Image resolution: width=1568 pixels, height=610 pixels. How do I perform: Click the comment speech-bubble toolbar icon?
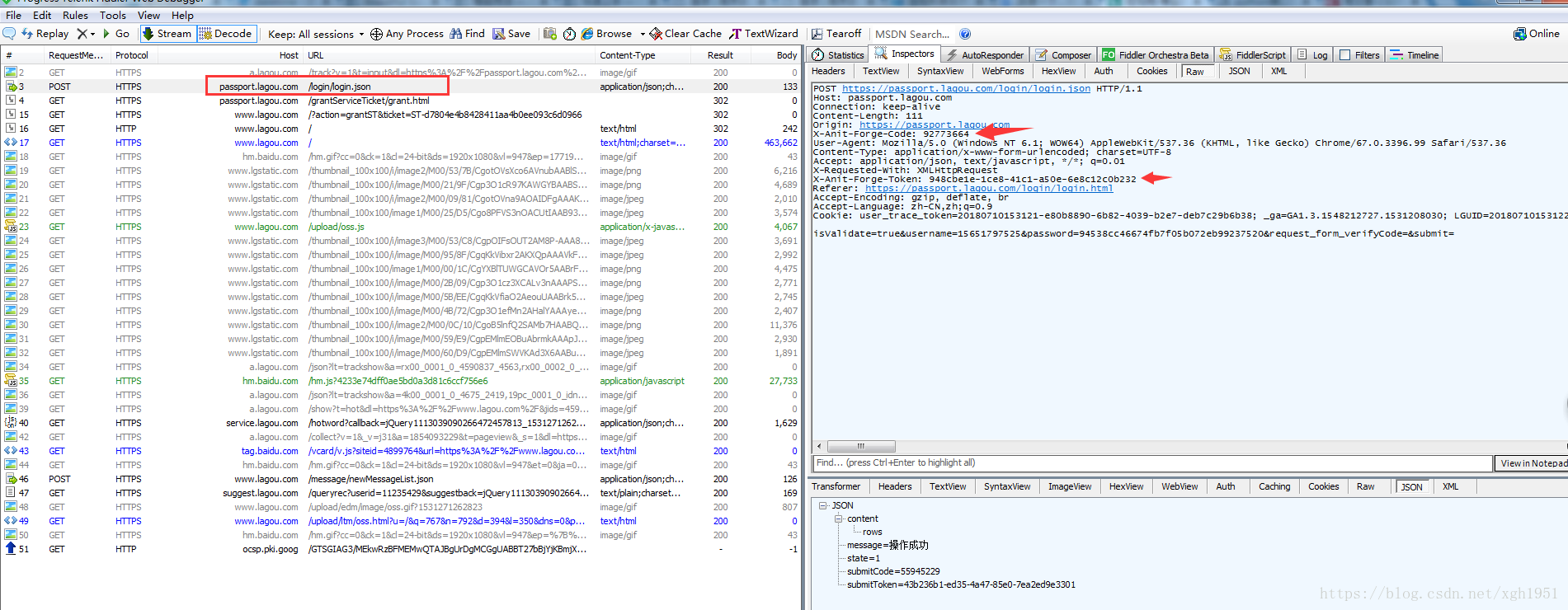9,34
